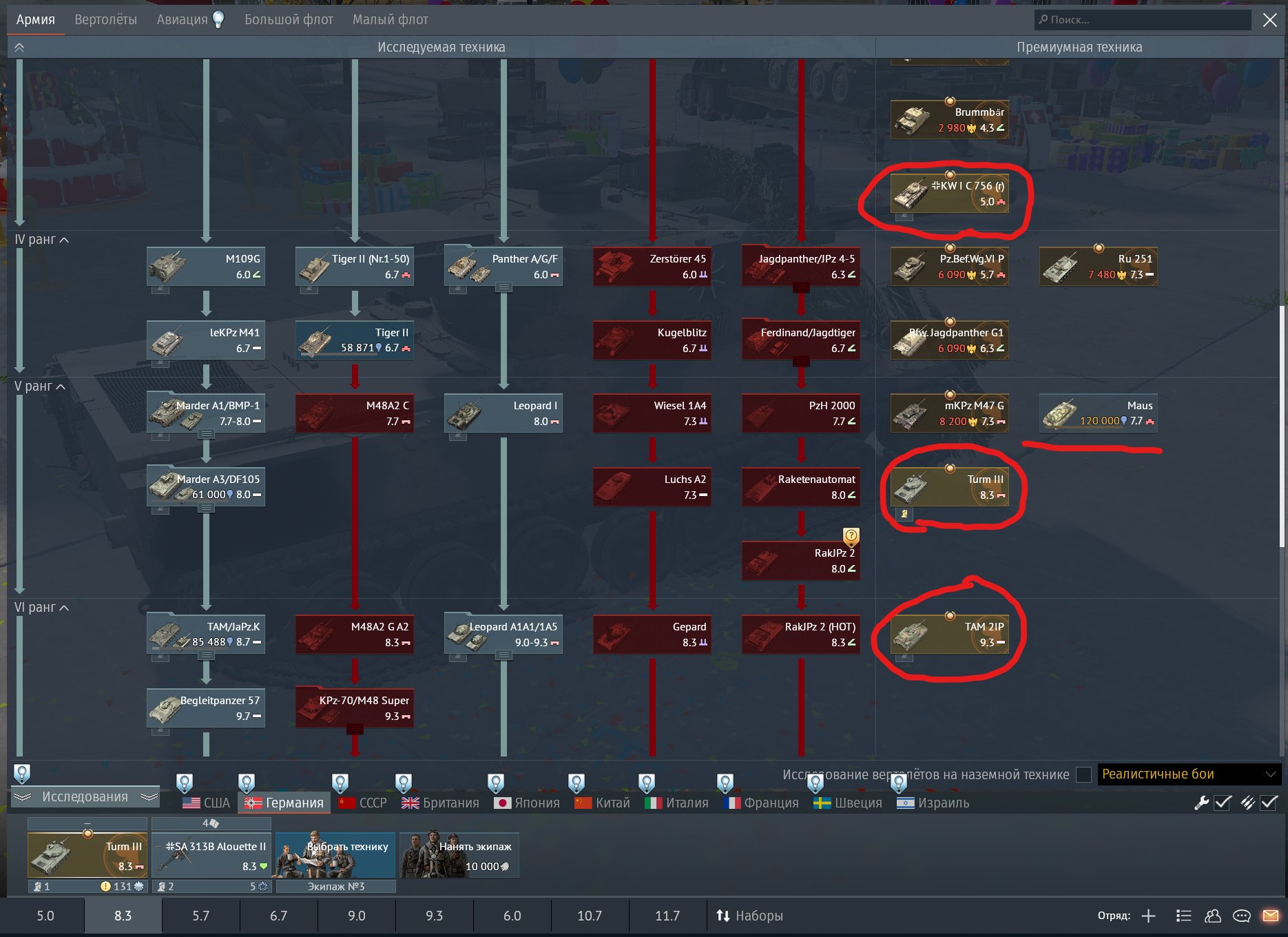Toggle helicopter research on ground vehicles checkbox
The width and height of the screenshot is (1288, 937).
pos(1083,774)
